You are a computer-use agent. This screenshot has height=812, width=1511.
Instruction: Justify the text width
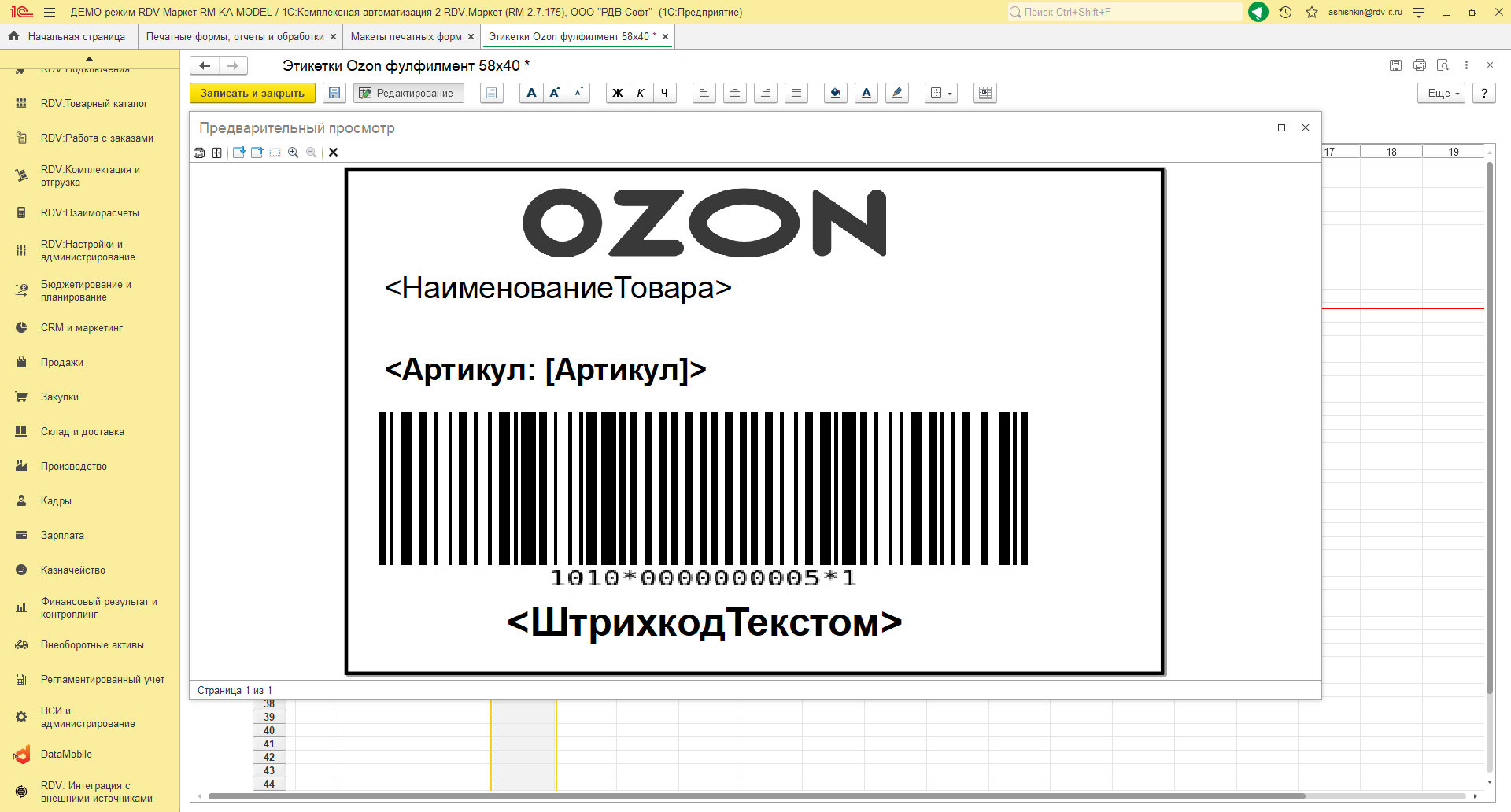coord(796,93)
